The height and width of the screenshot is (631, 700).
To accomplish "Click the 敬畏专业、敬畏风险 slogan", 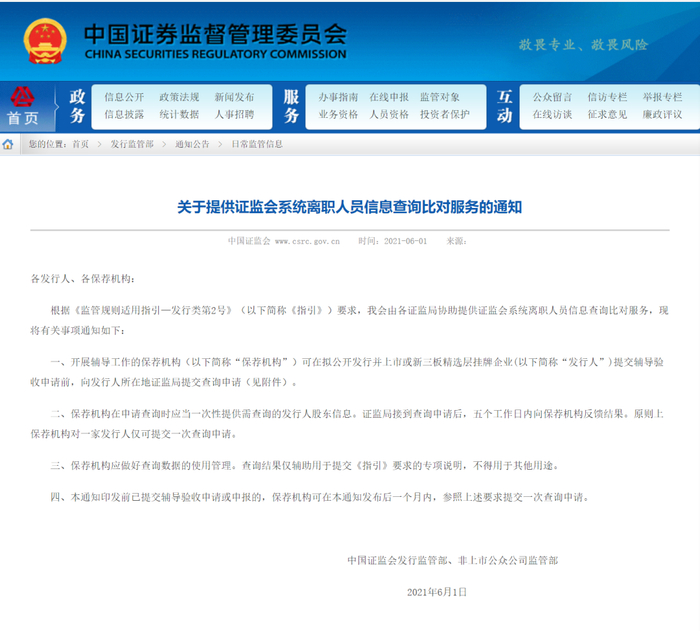I will coord(583,45).
